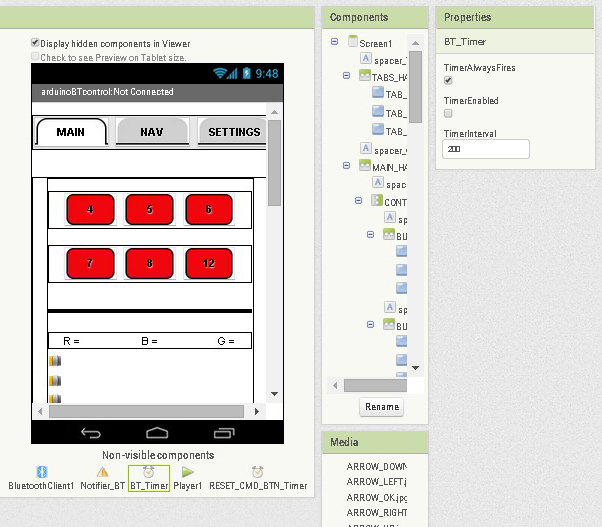This screenshot has height=527, width=602.
Task: Click the viewer horizontal scrollbar right arrow
Action: click(x=257, y=411)
